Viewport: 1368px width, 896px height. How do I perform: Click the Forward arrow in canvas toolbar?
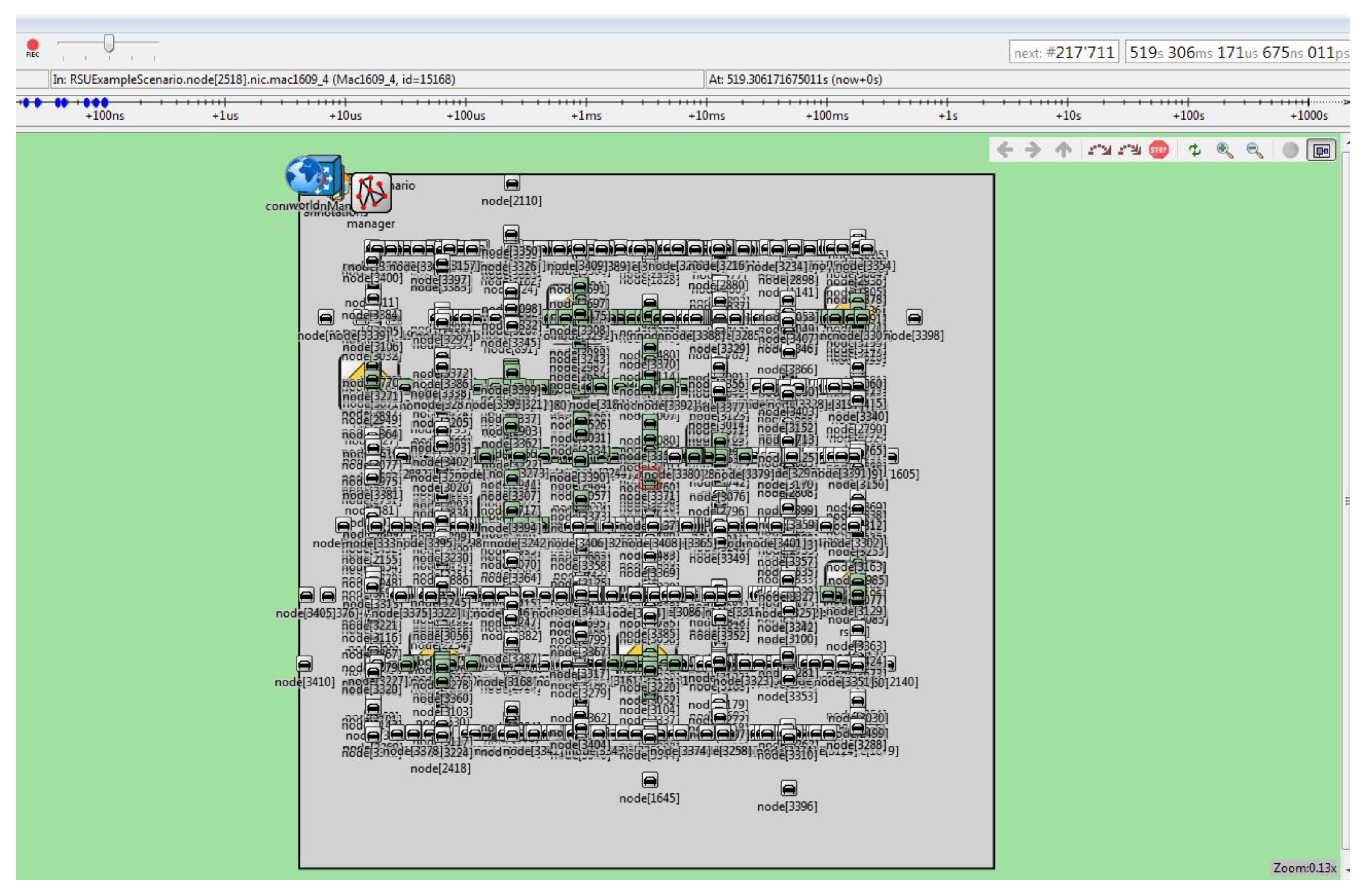click(x=1033, y=150)
